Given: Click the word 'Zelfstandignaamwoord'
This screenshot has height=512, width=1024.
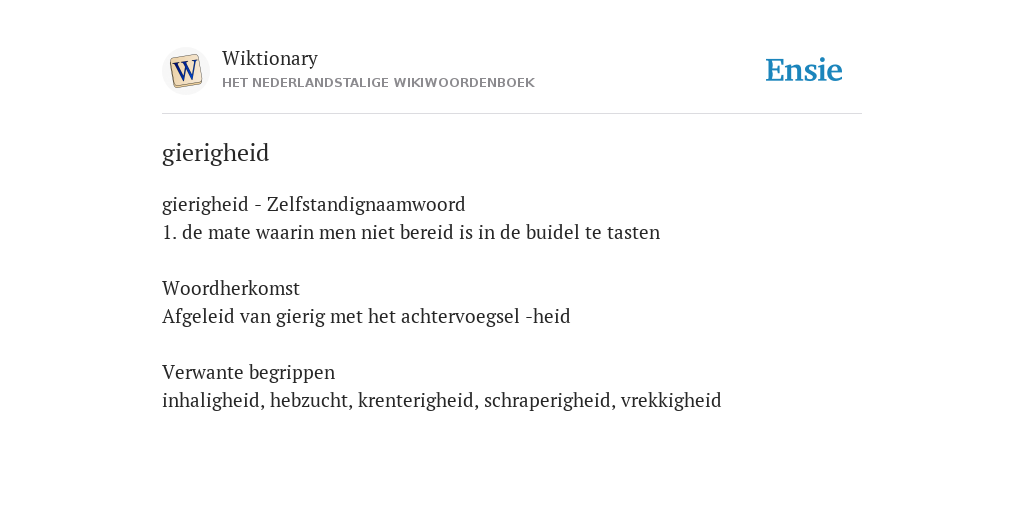Looking at the screenshot, I should pyautogui.click(x=366, y=204).
